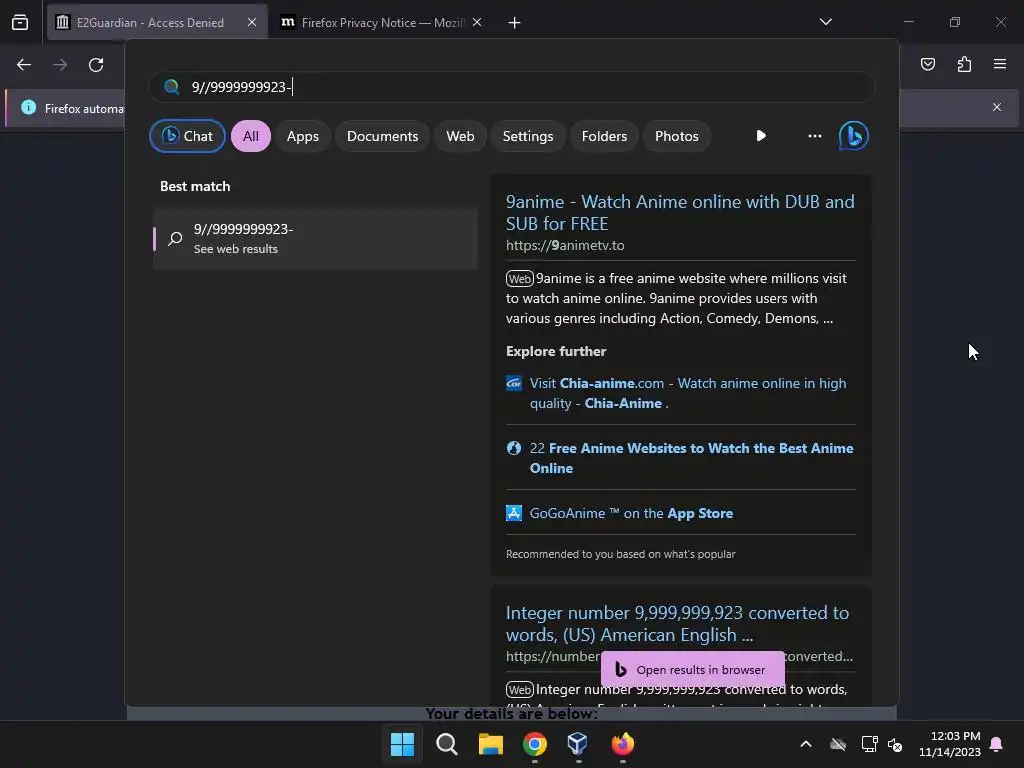This screenshot has height=768, width=1024.
Task: Switch to Firefox Privacy Notice tab
Action: tap(381, 22)
